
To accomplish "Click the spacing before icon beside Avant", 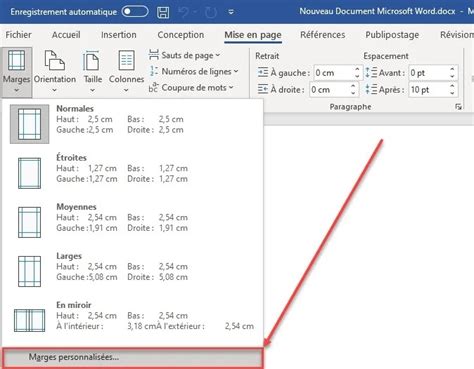I will tap(371, 72).
